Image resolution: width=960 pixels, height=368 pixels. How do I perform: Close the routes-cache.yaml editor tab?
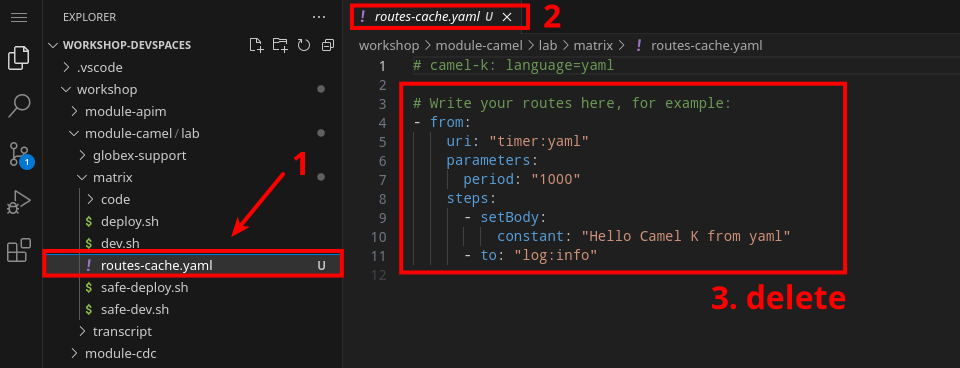507,17
